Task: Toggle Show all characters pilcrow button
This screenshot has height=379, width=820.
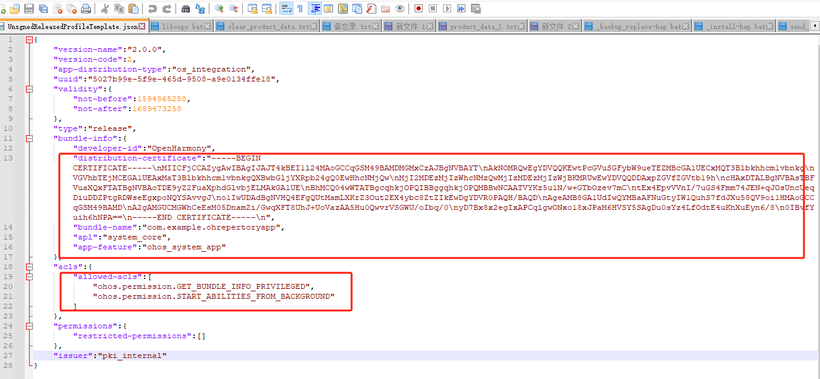Action: 300,9
